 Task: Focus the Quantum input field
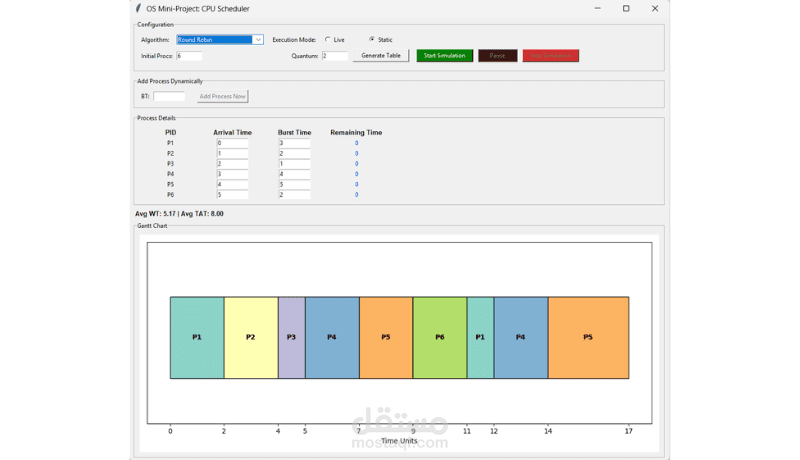pos(335,56)
